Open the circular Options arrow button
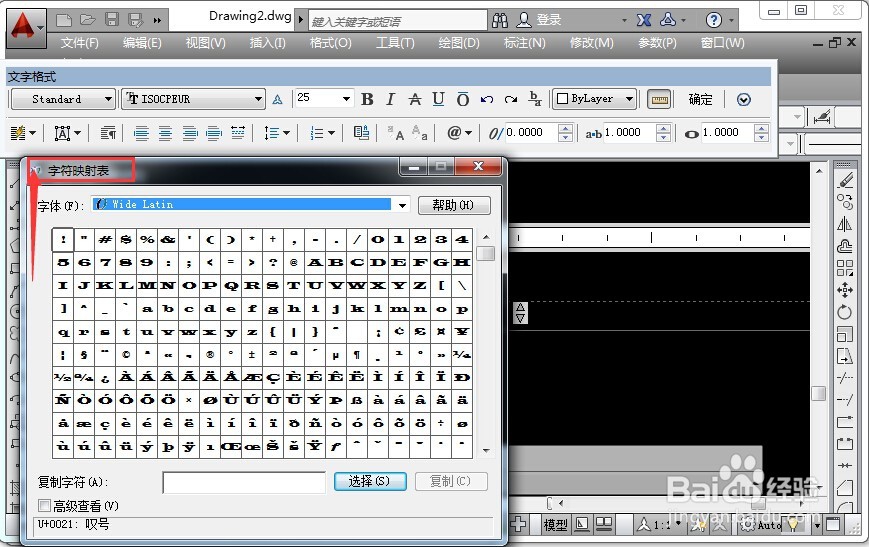The image size is (869, 547). coord(744,100)
